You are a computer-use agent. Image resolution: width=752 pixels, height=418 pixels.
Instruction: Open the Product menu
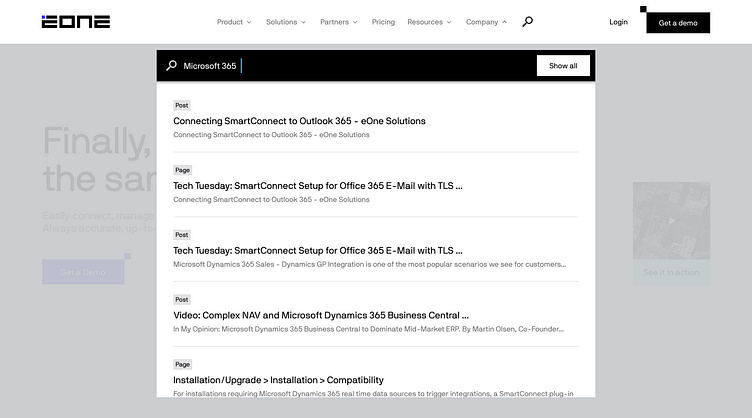click(230, 22)
